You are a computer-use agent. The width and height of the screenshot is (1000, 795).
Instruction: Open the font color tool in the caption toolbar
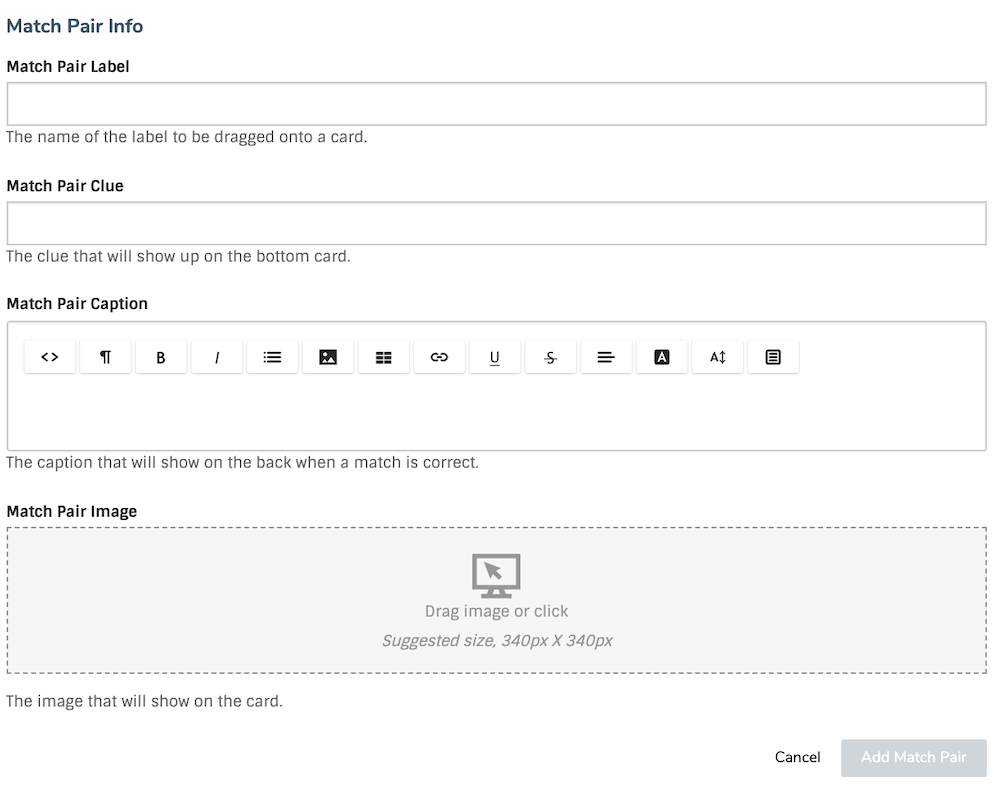[x=662, y=356]
